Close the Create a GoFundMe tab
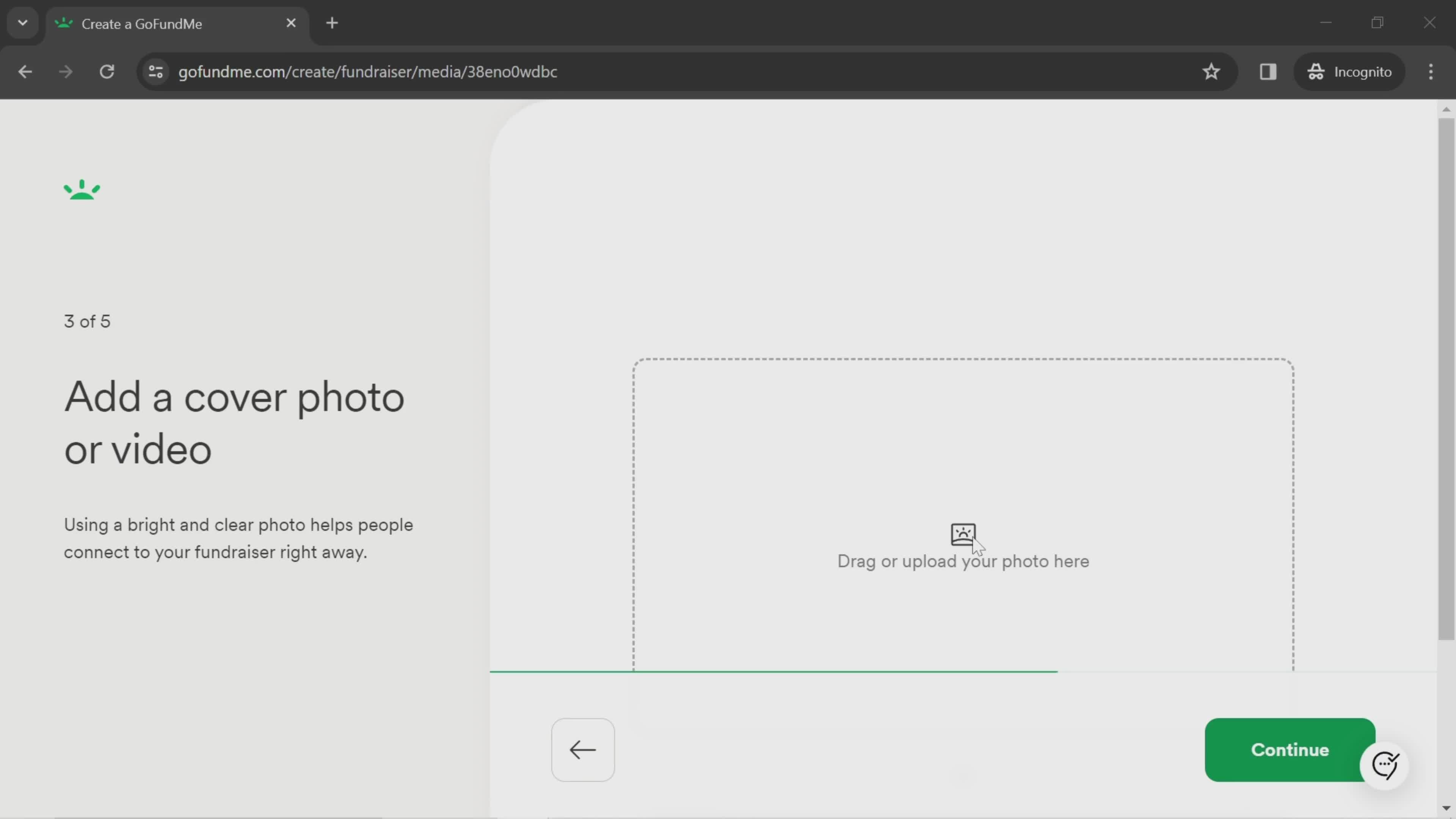 click(291, 23)
